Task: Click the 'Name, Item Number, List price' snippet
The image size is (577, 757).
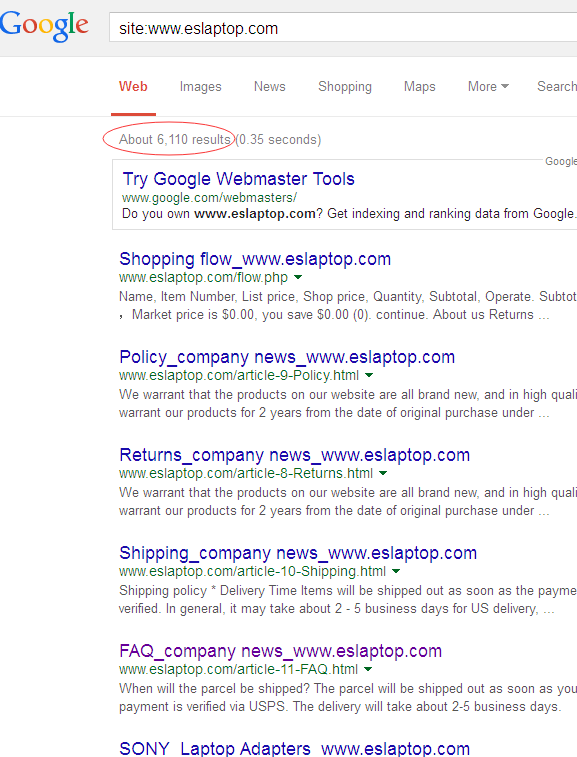Action: 348,306
